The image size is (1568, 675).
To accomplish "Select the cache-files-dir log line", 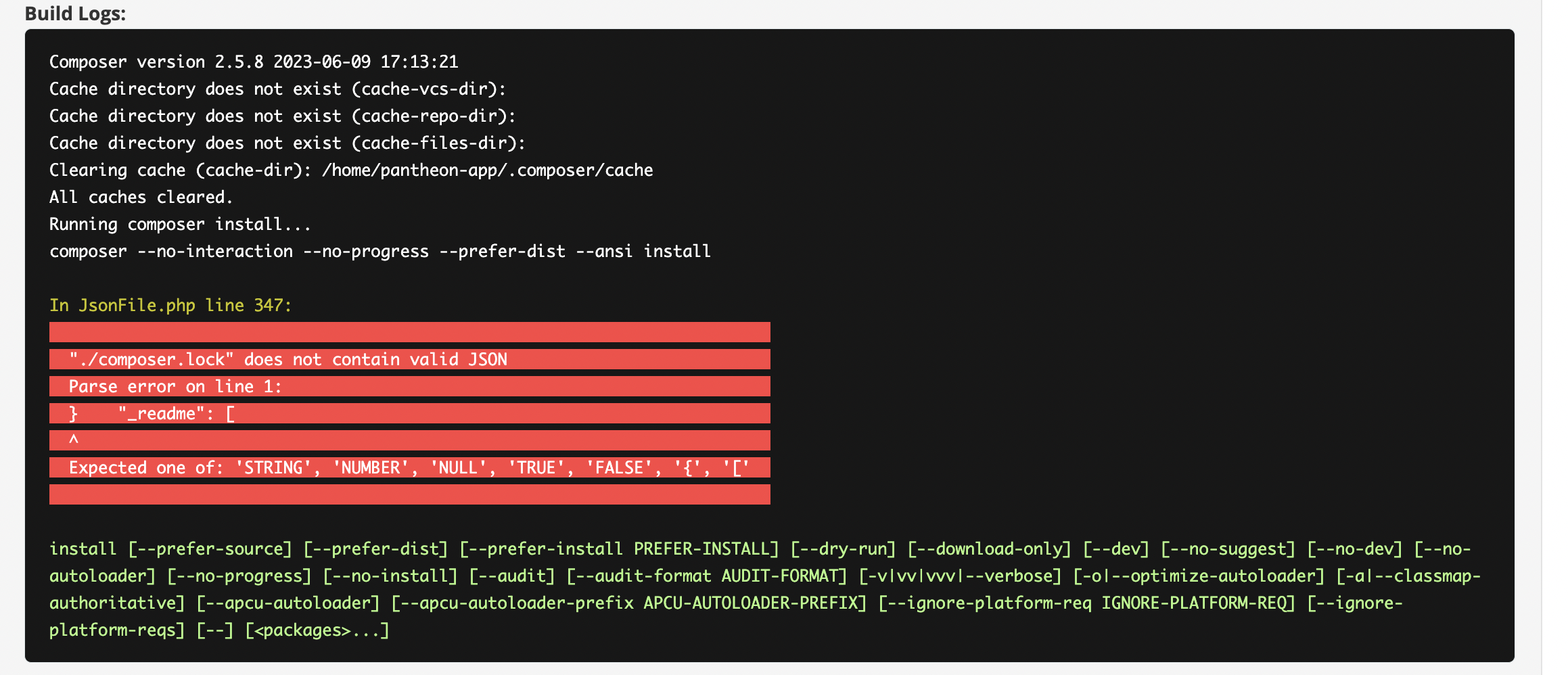I will tap(287, 143).
